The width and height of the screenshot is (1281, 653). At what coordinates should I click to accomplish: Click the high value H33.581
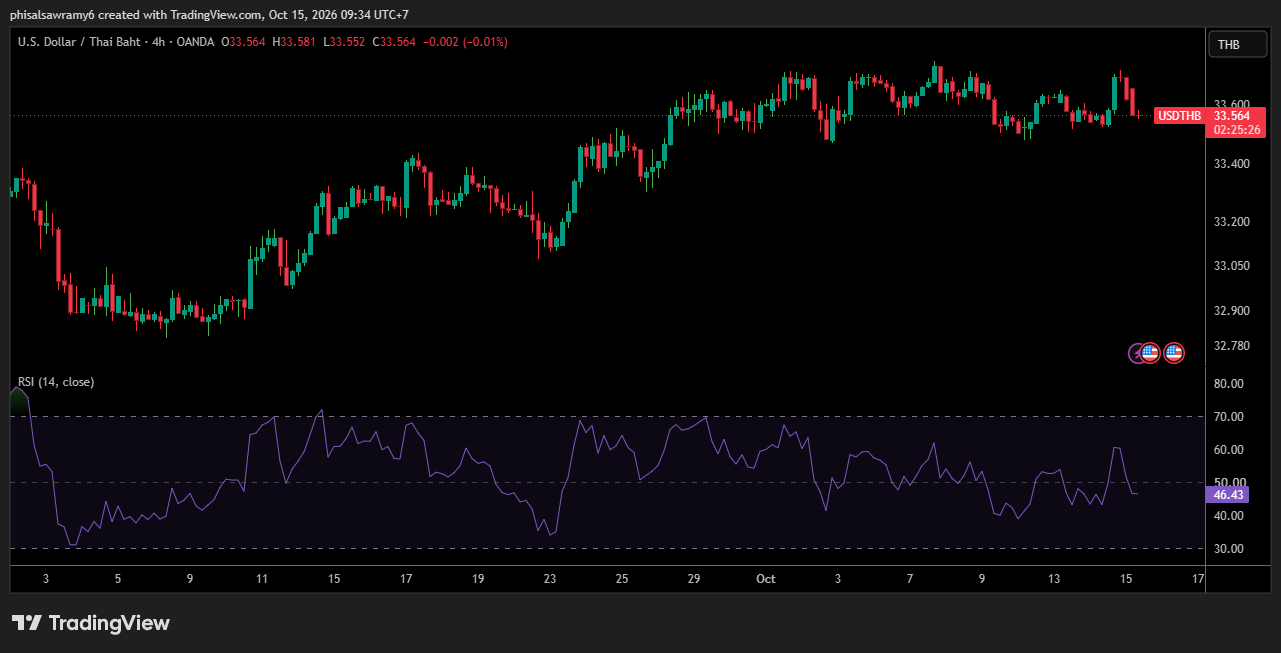pos(295,42)
